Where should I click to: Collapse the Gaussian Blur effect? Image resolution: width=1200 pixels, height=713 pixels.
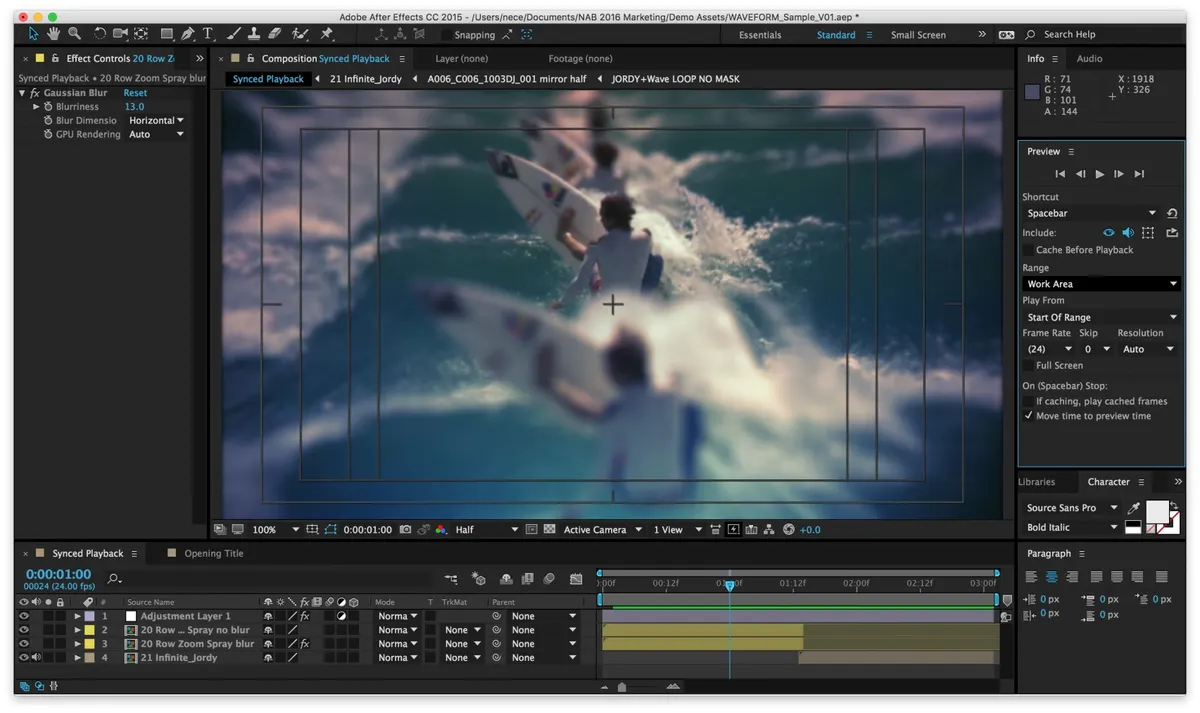tap(22, 93)
